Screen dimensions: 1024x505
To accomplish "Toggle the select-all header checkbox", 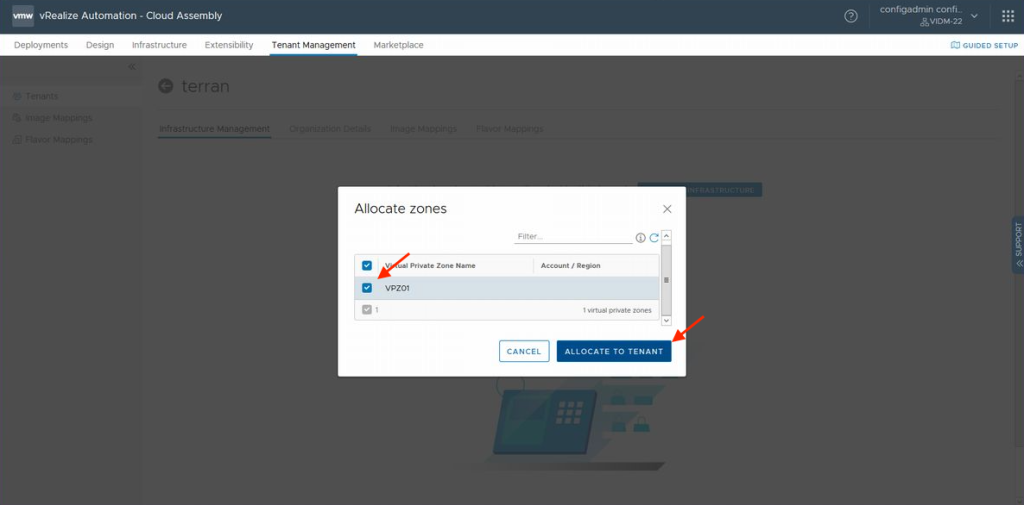I will point(367,266).
